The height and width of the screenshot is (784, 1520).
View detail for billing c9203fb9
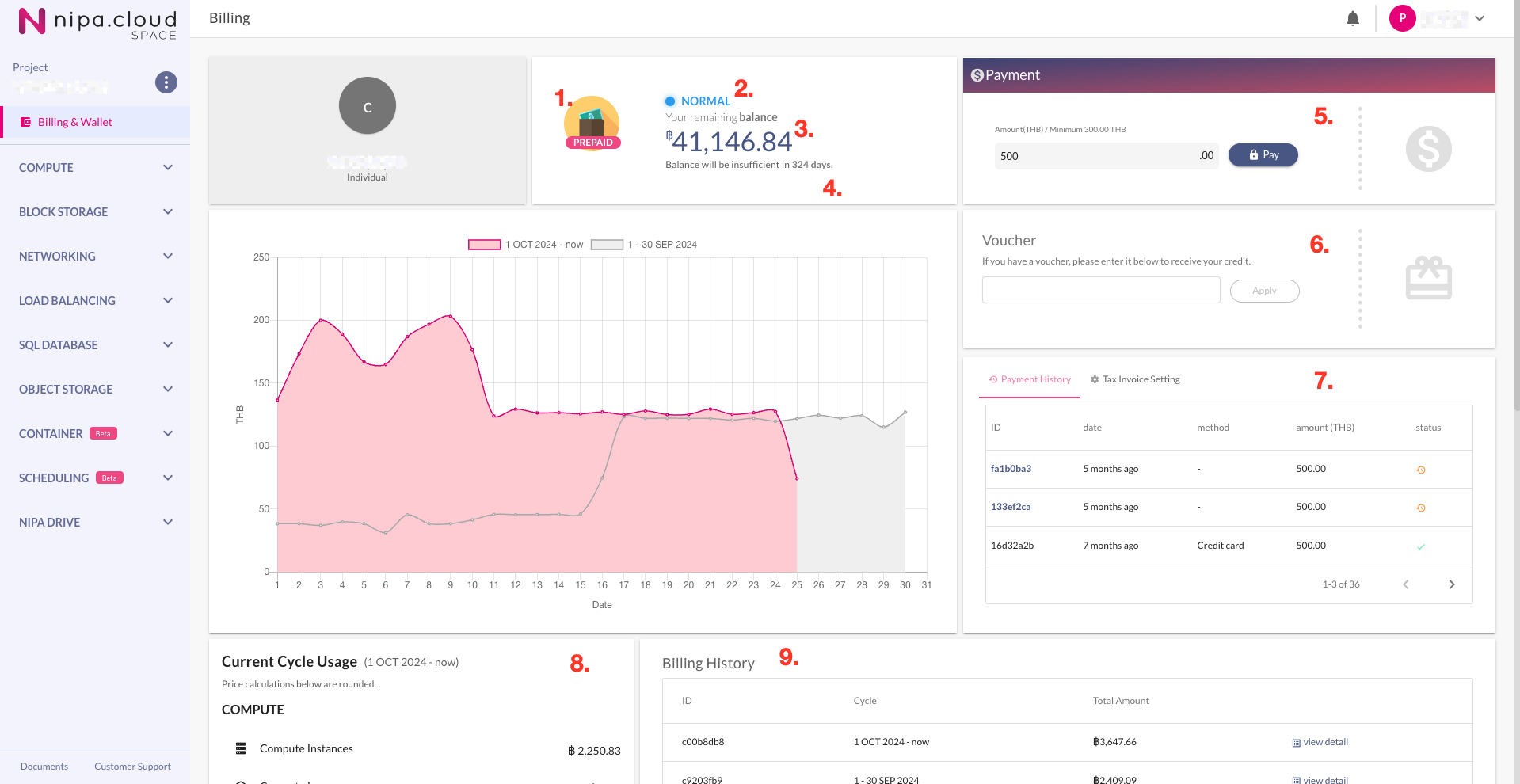point(1320,780)
